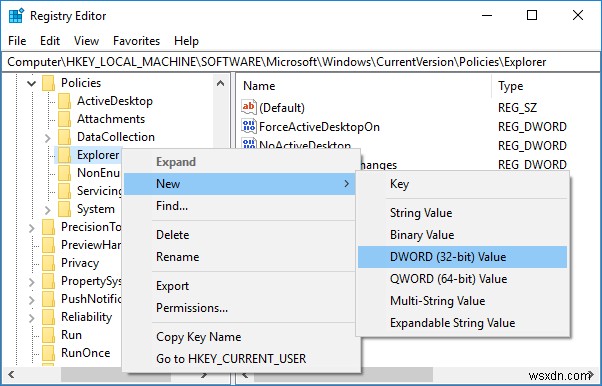Viewport: 602px width, 386px height.
Task: Open the View menu
Action: (x=86, y=41)
